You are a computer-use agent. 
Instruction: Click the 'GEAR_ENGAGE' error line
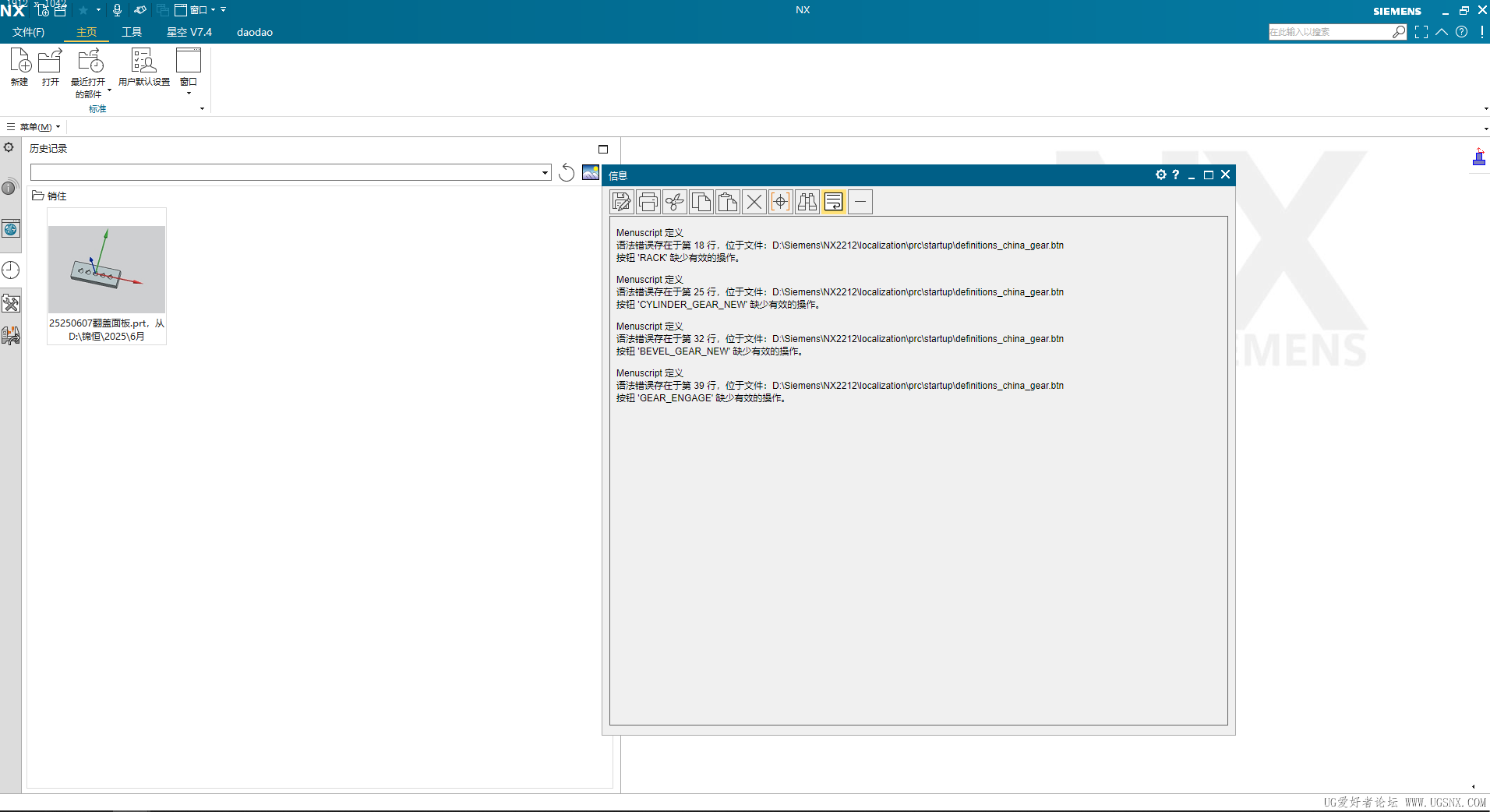click(x=701, y=398)
